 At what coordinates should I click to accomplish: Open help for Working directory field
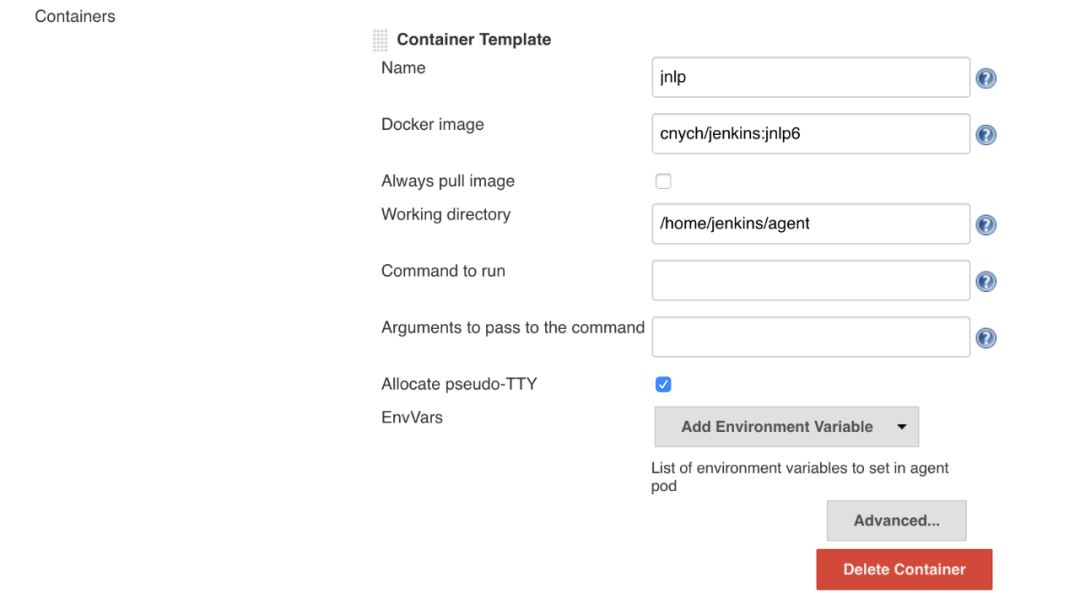pos(985,225)
